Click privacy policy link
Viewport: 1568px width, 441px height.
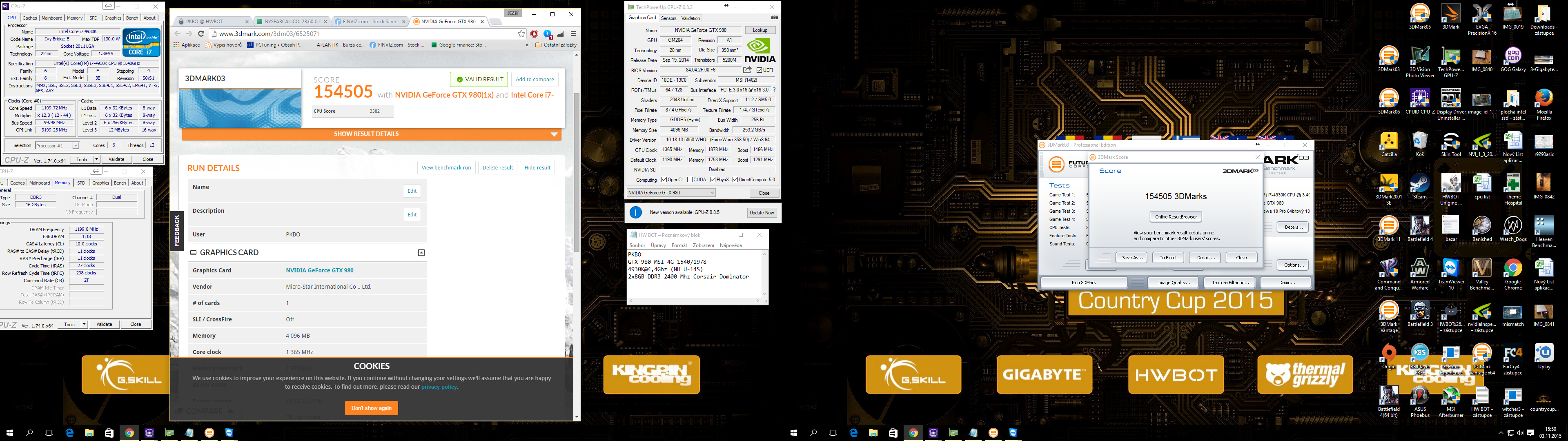coord(439,387)
